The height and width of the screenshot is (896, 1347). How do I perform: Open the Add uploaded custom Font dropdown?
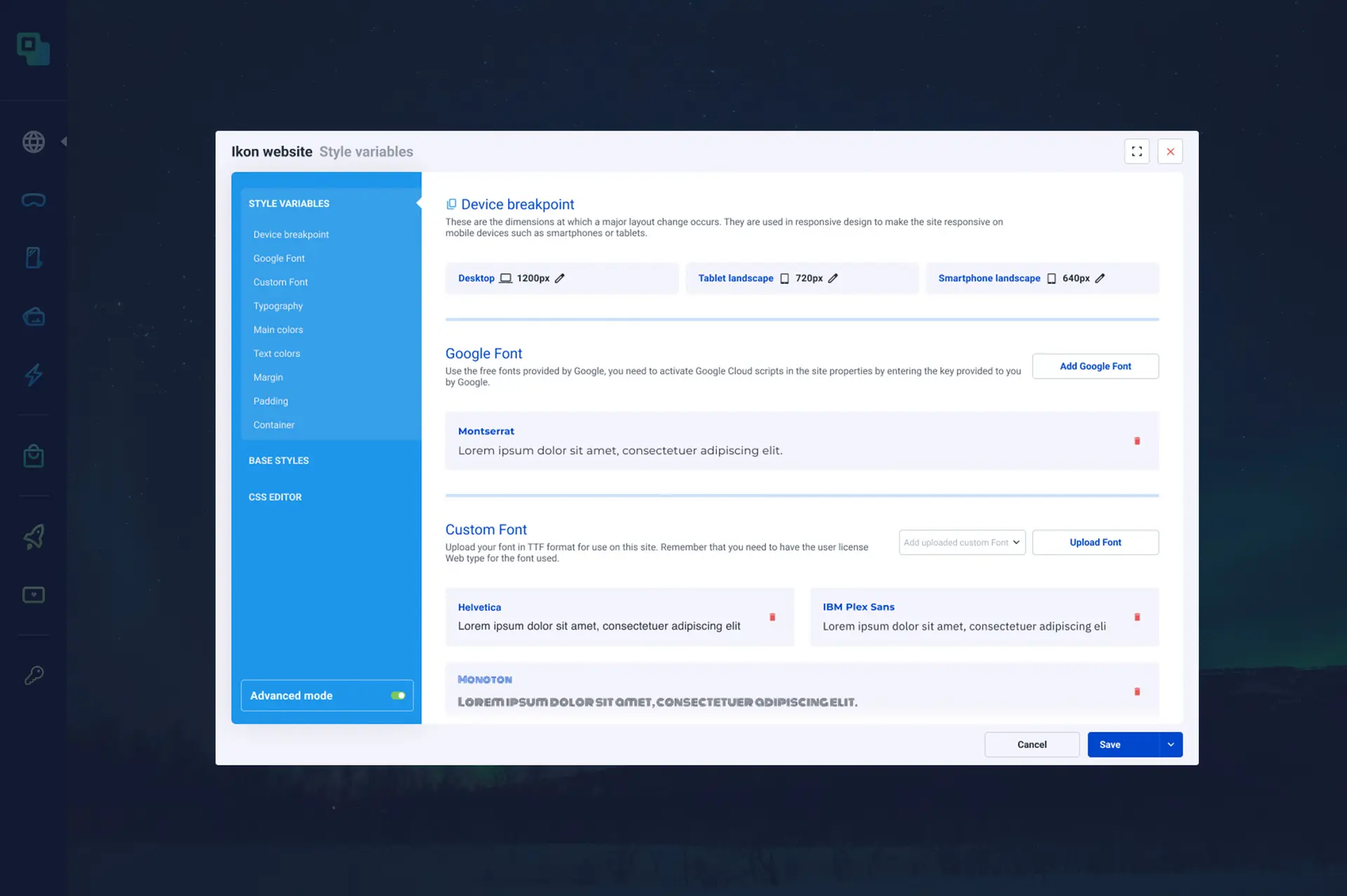(962, 542)
